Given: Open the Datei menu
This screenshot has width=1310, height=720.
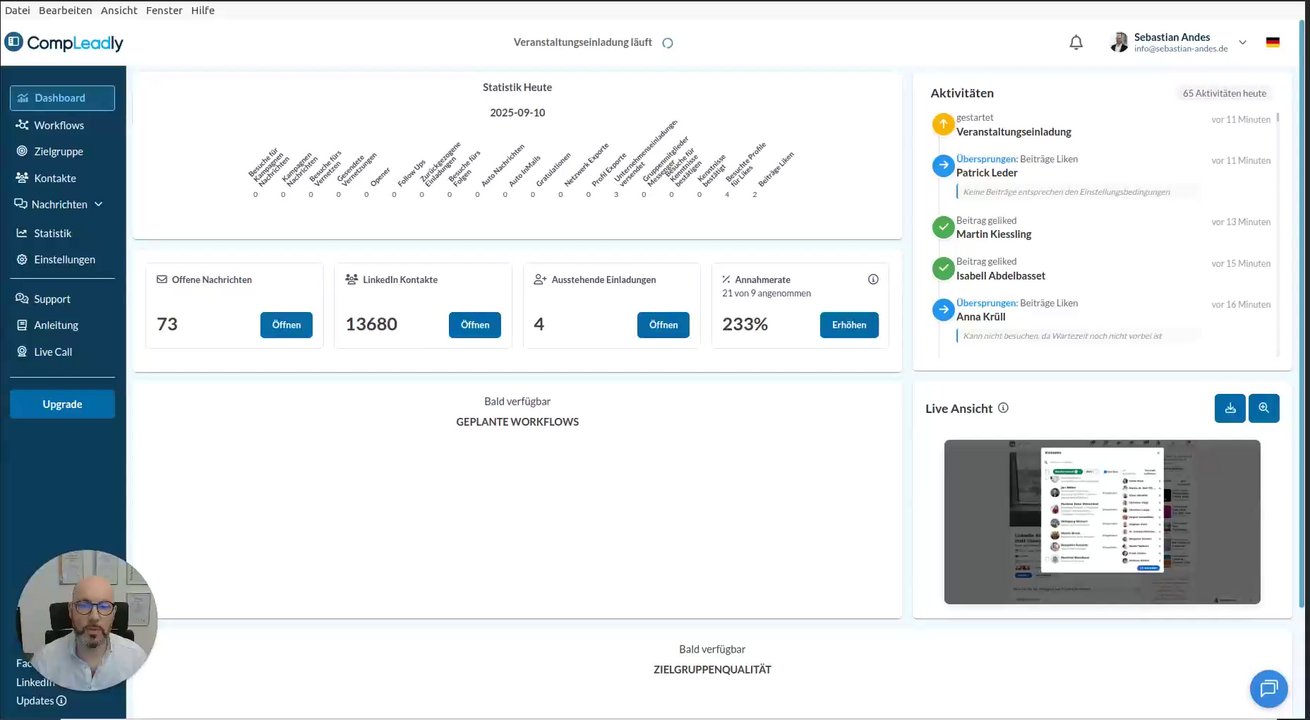Looking at the screenshot, I should 17,10.
